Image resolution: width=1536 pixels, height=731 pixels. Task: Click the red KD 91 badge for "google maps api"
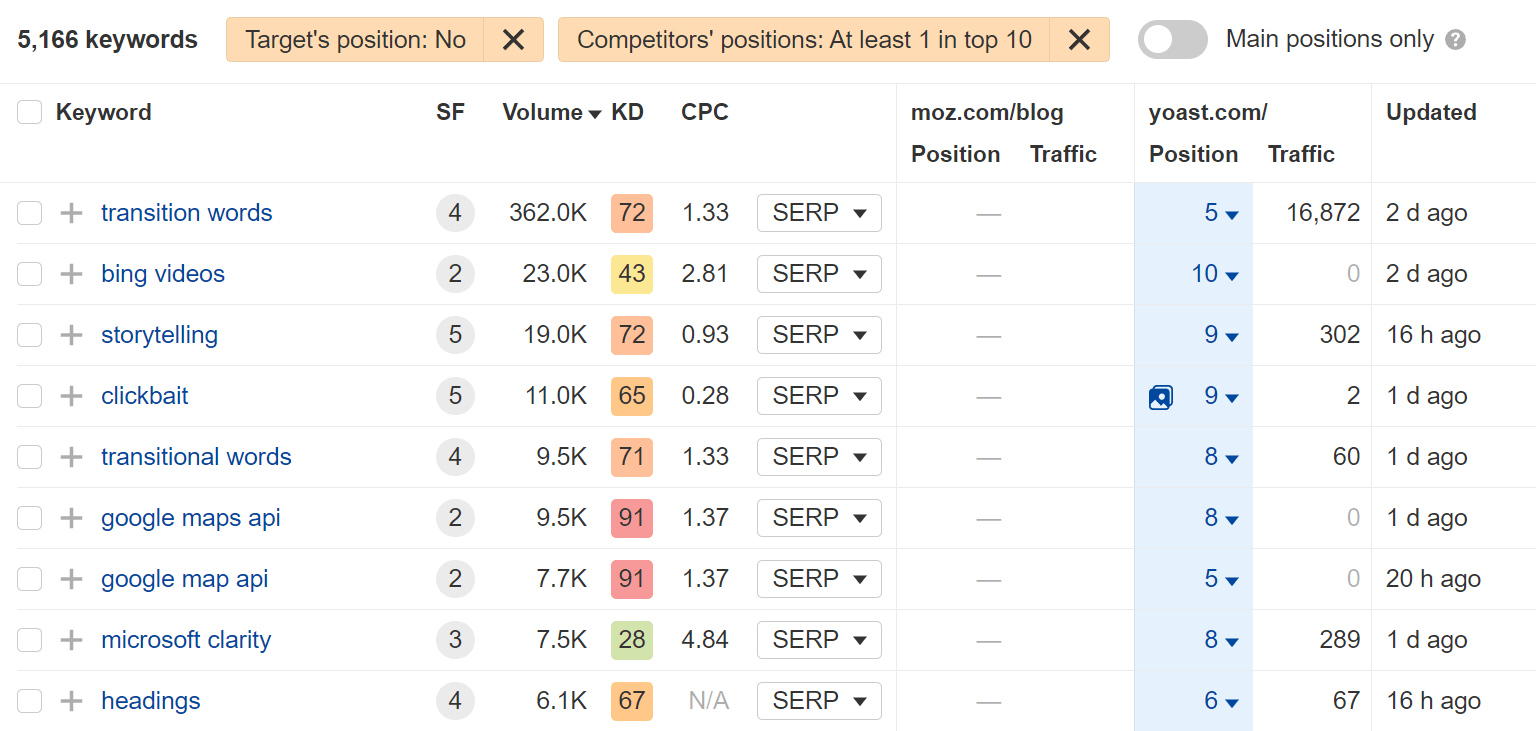click(x=631, y=518)
